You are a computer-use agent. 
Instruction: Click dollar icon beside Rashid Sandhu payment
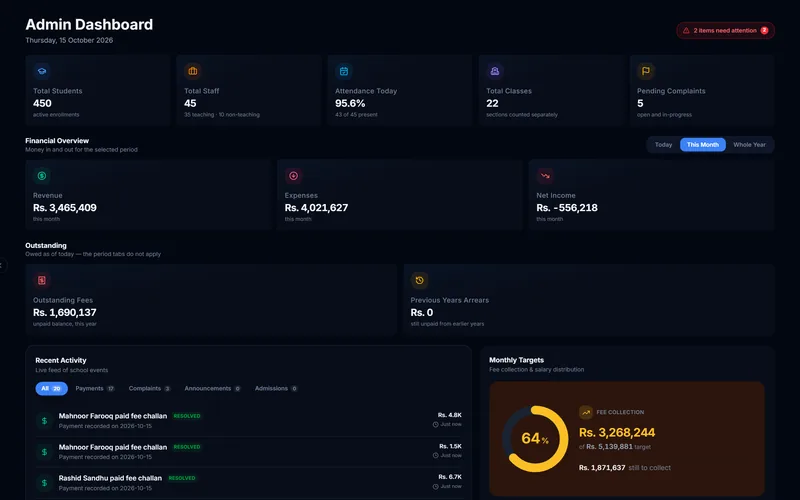click(44, 483)
